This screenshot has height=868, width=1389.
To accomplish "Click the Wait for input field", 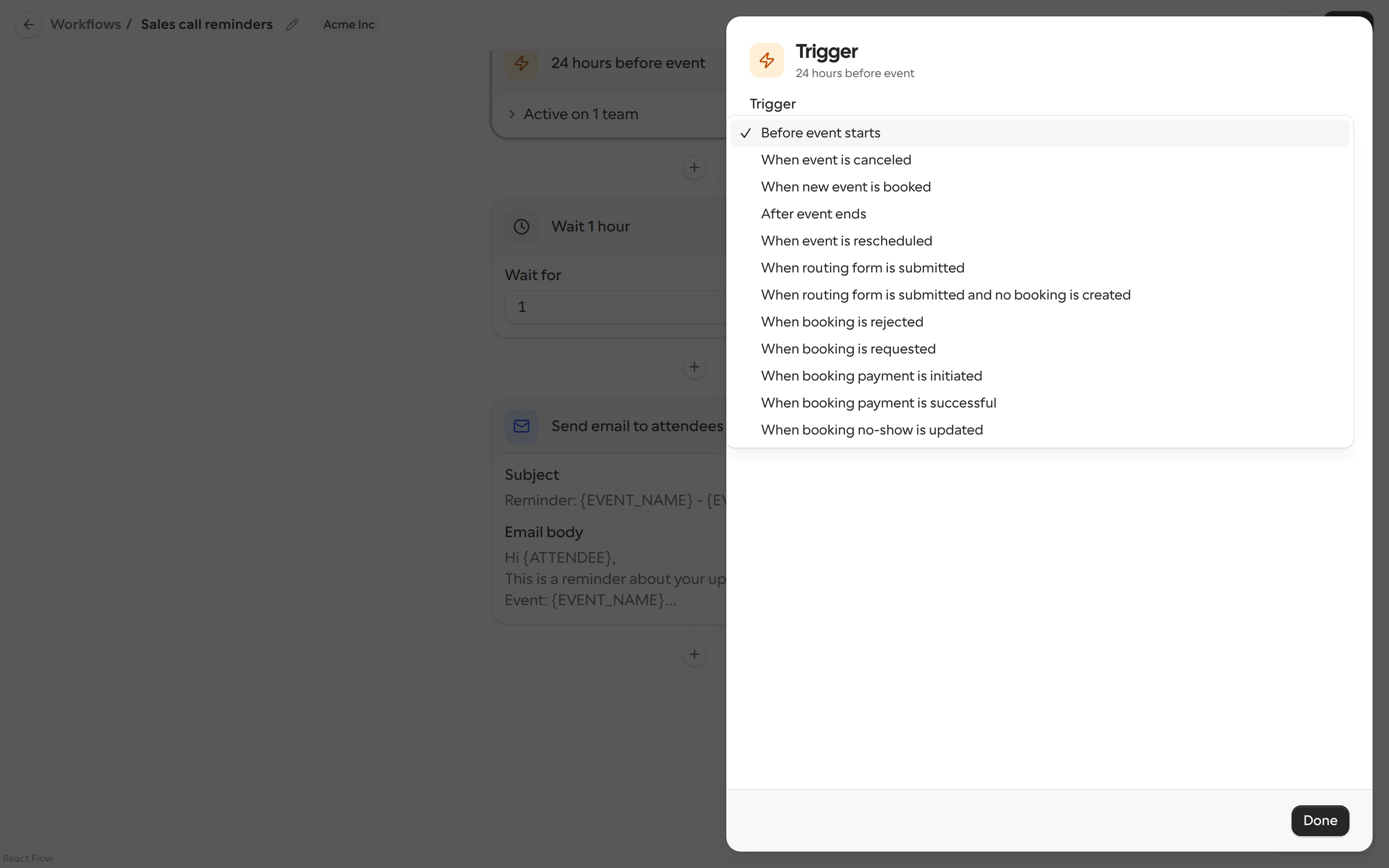I will [x=615, y=307].
